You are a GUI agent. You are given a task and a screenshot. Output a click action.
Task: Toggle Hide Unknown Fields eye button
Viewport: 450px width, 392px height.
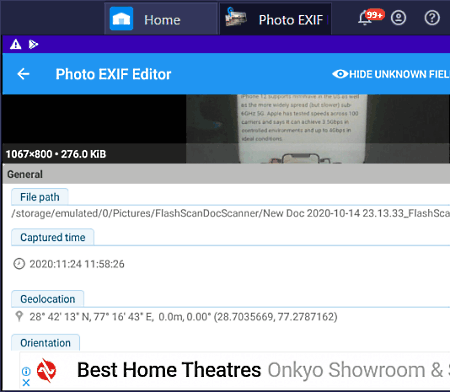click(391, 74)
